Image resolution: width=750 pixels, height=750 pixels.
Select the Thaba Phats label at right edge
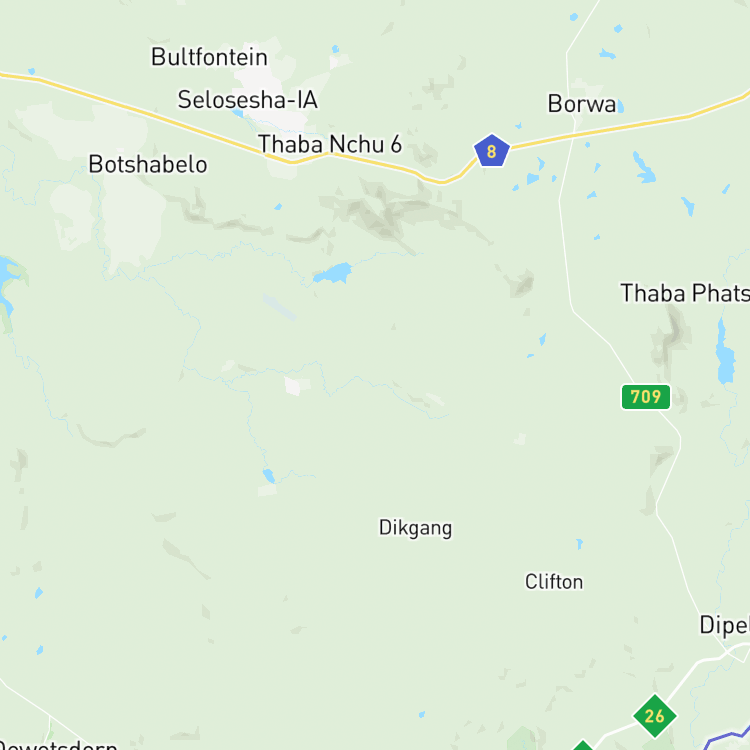click(685, 293)
